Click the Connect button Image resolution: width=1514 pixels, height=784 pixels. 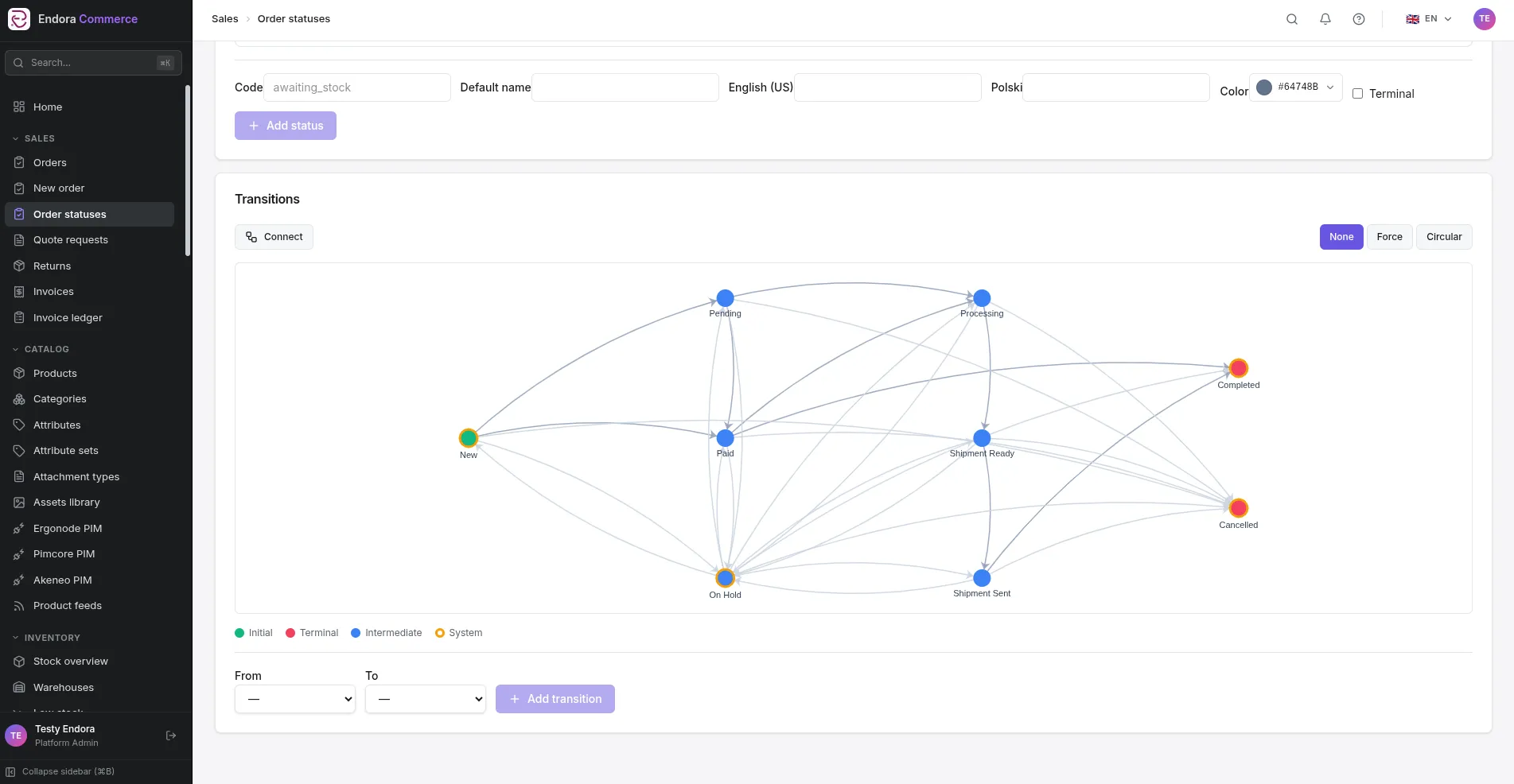pyautogui.click(x=274, y=237)
